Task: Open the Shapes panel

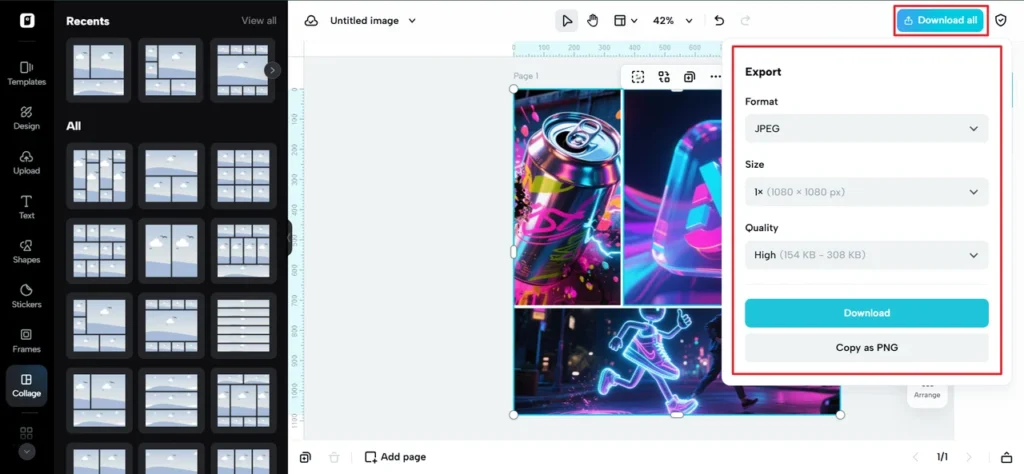Action: 26,251
